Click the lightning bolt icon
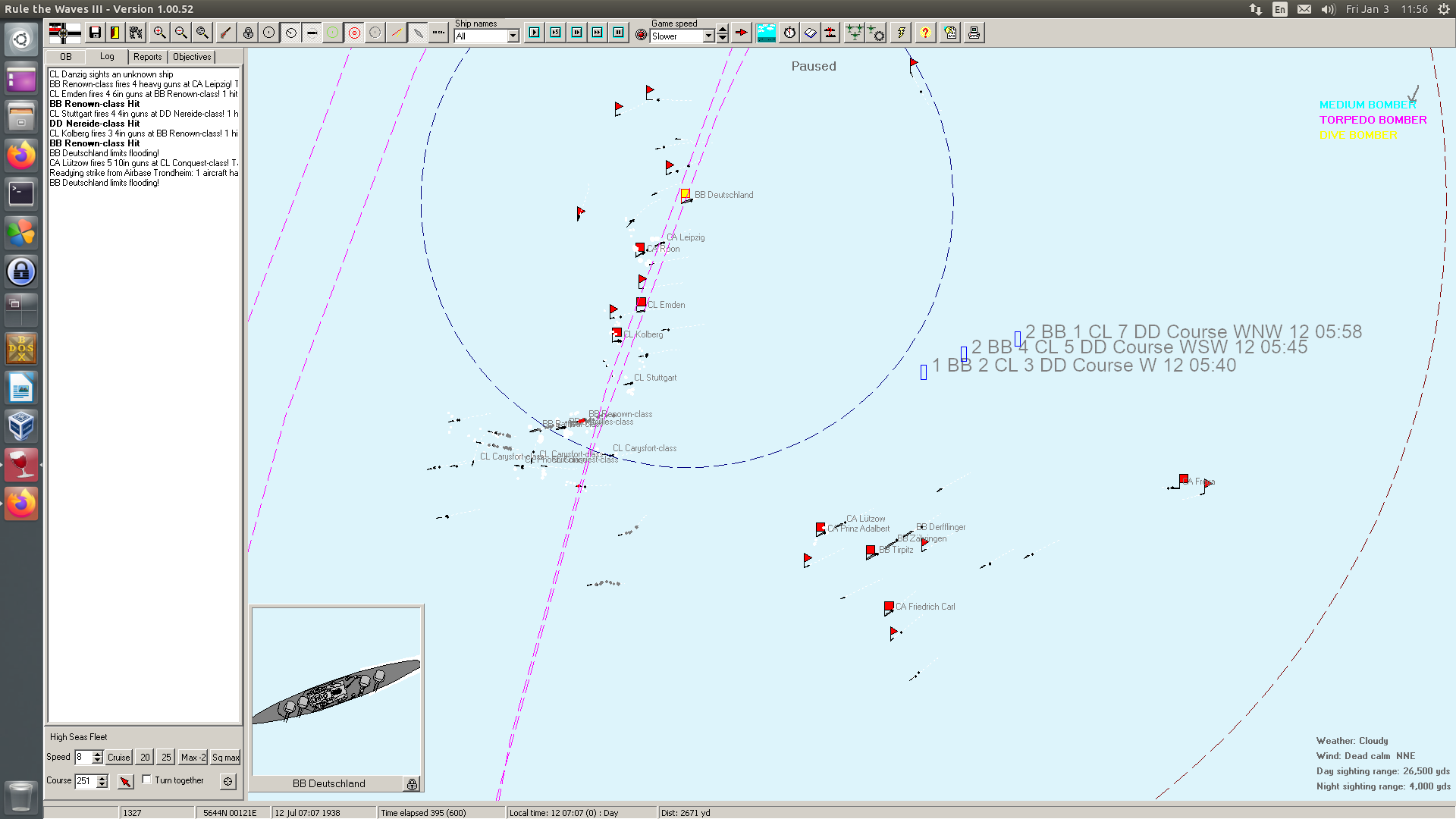 click(x=901, y=33)
